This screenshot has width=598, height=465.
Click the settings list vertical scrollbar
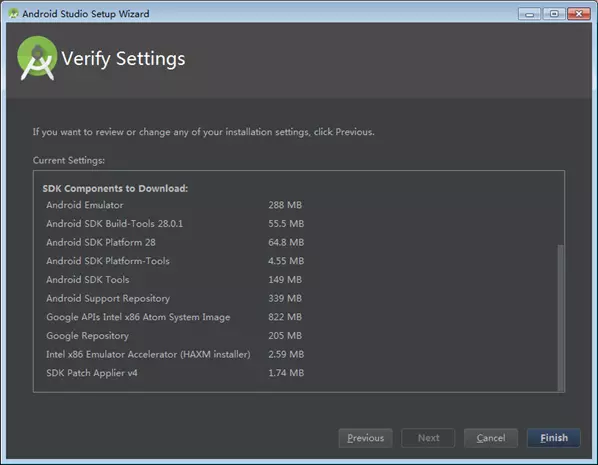[x=560, y=318]
